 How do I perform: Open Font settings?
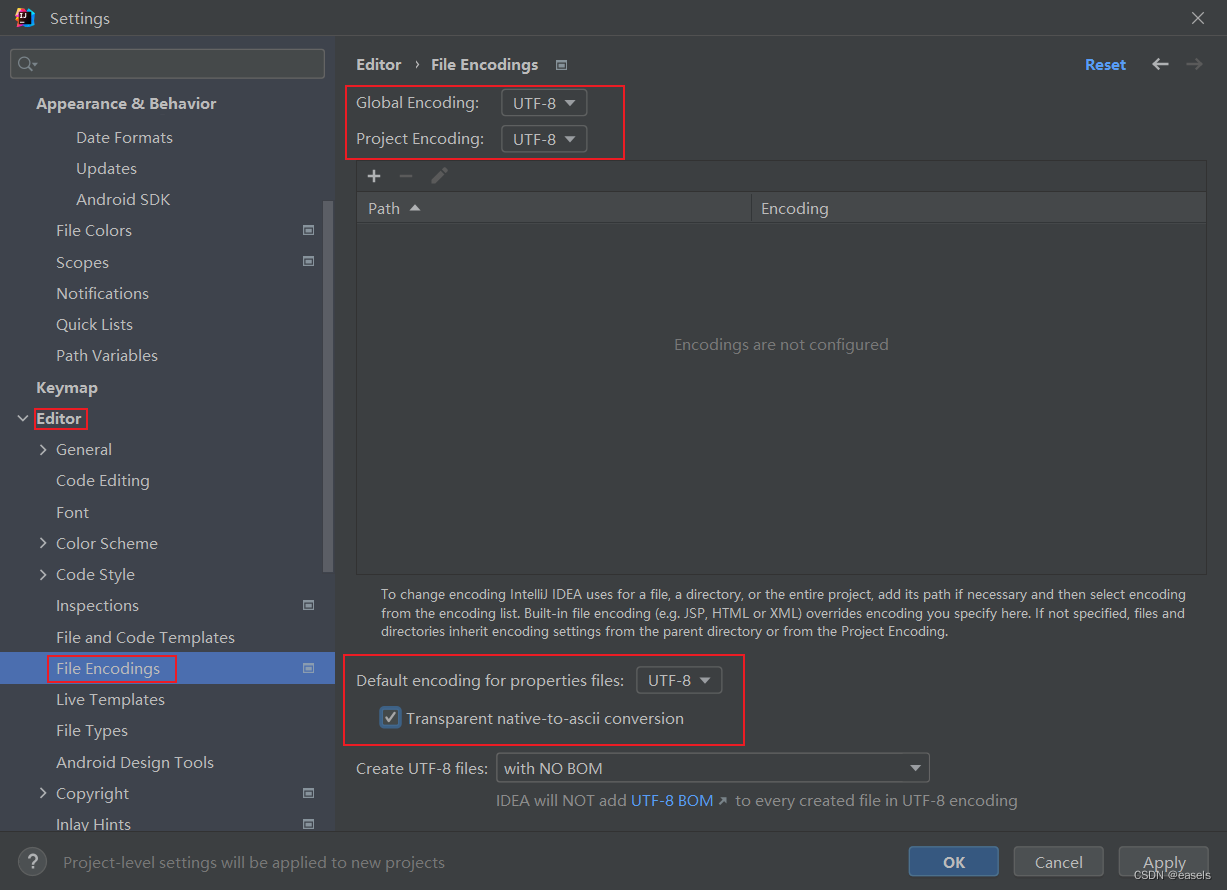pyautogui.click(x=72, y=512)
